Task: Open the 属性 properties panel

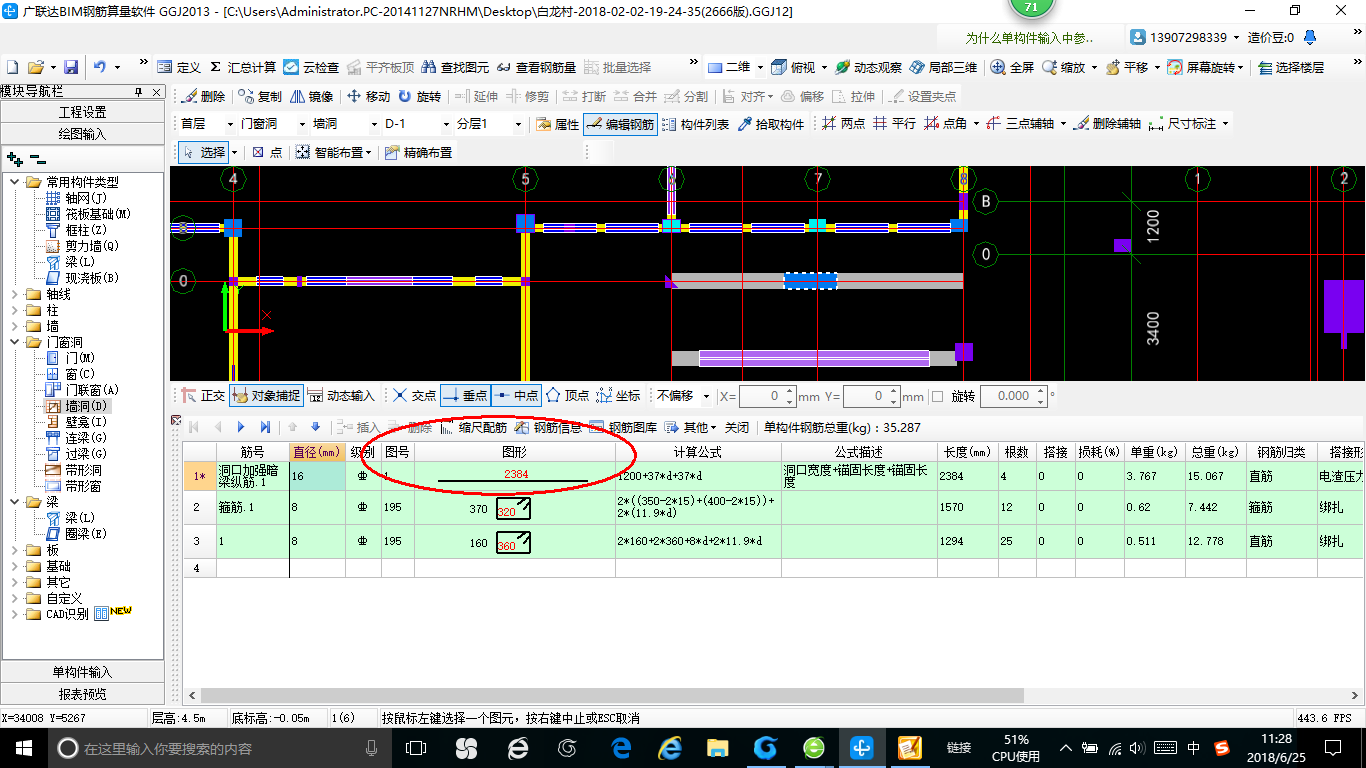Action: click(x=557, y=124)
